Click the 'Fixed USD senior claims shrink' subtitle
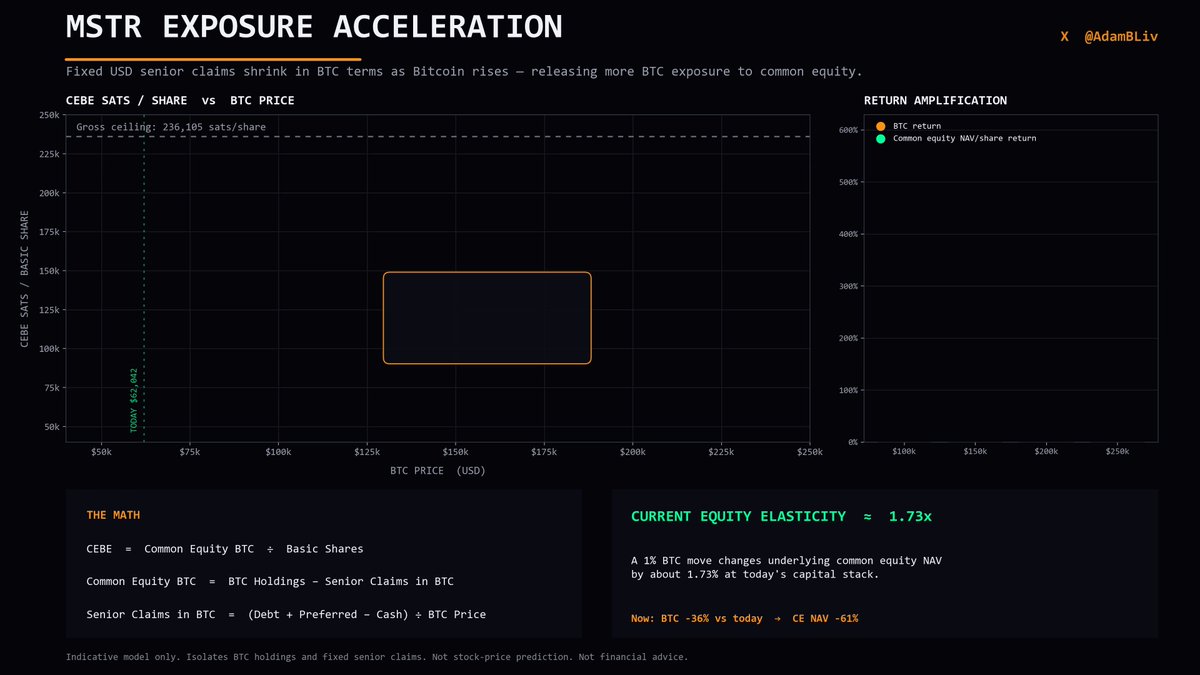This screenshot has height=675, width=1200. [x=464, y=72]
